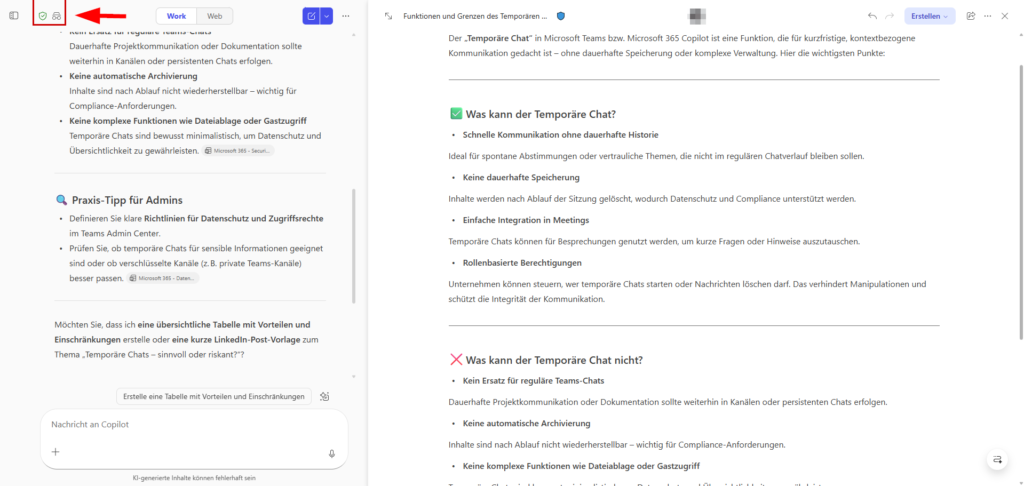Screen dimensions: 1024x486
Task: Click the plus icon to add attachment
Action: pos(56,453)
